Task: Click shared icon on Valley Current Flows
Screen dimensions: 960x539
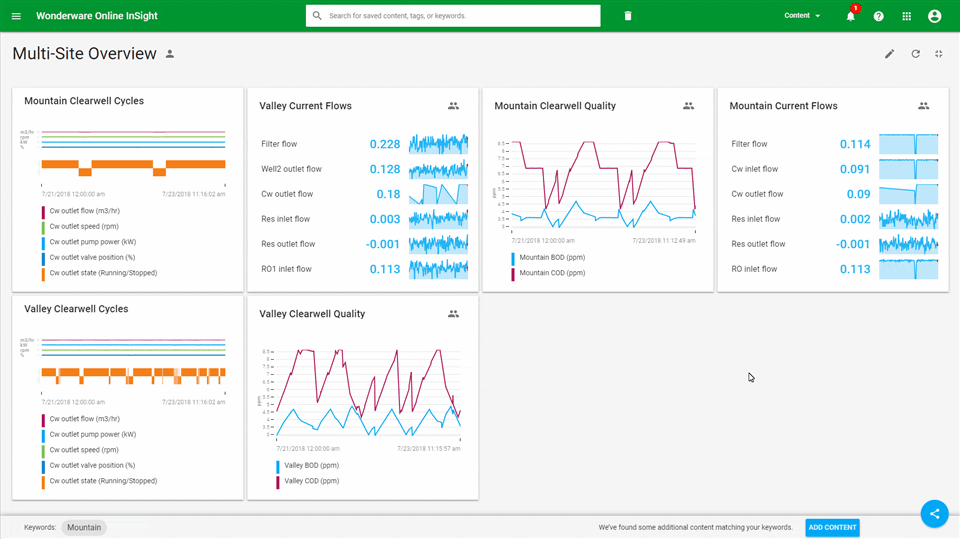Action: click(x=453, y=106)
